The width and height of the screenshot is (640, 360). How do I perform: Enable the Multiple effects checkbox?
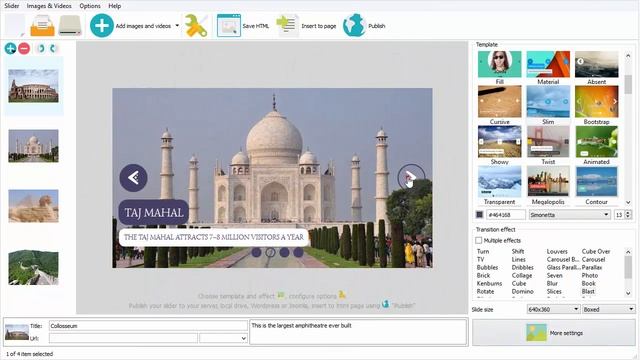[479, 240]
